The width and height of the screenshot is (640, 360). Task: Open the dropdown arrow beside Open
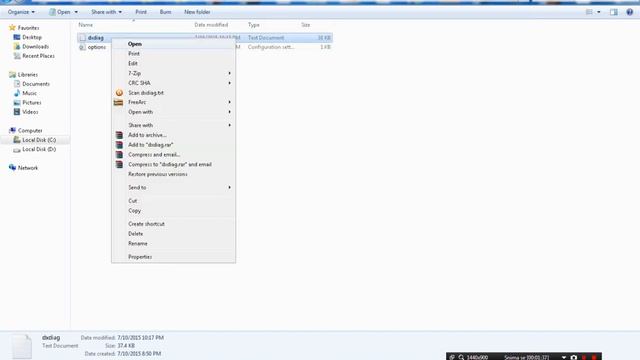(76, 12)
